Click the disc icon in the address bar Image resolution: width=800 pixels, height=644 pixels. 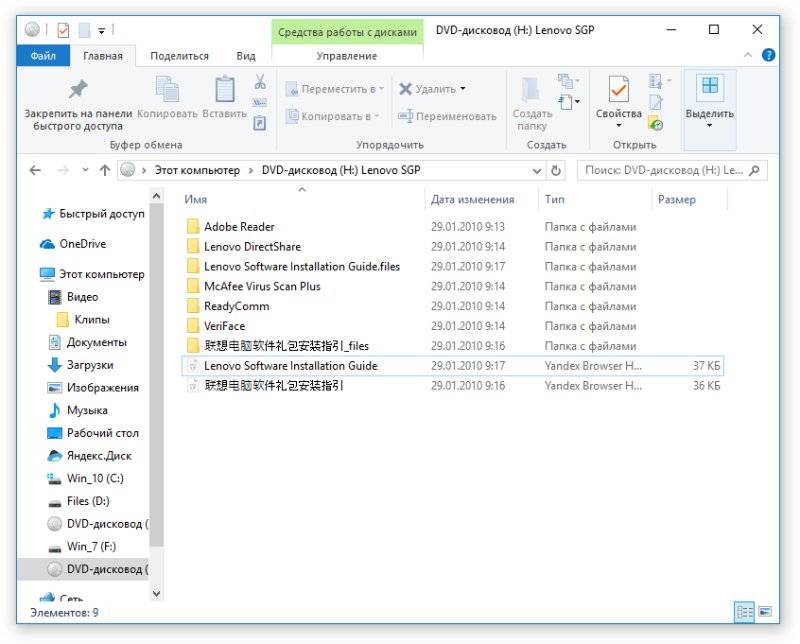pos(128,170)
